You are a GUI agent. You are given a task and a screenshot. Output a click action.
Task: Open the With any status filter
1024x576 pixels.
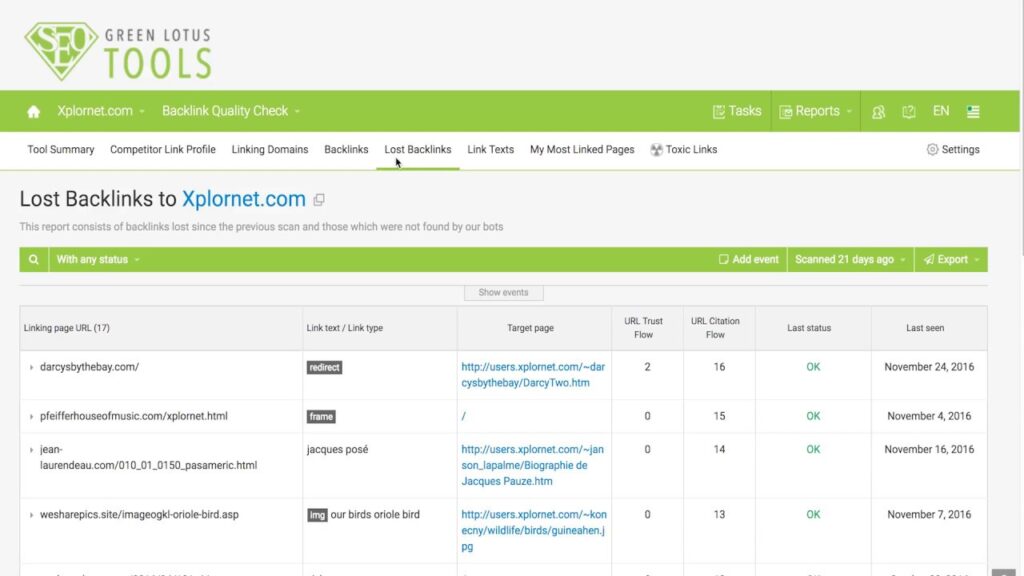pyautogui.click(x=98, y=259)
